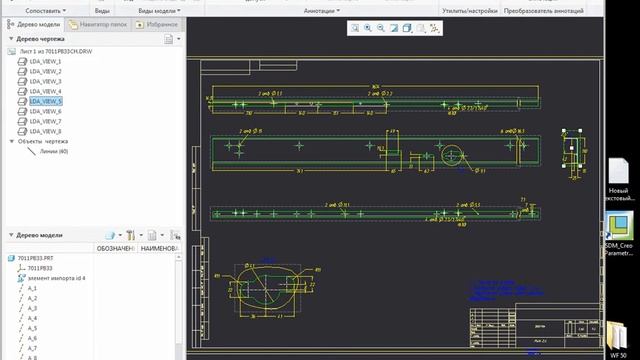640x360 pixels.
Task: Switch to the Навигатор папок tab
Action: click(x=98, y=24)
